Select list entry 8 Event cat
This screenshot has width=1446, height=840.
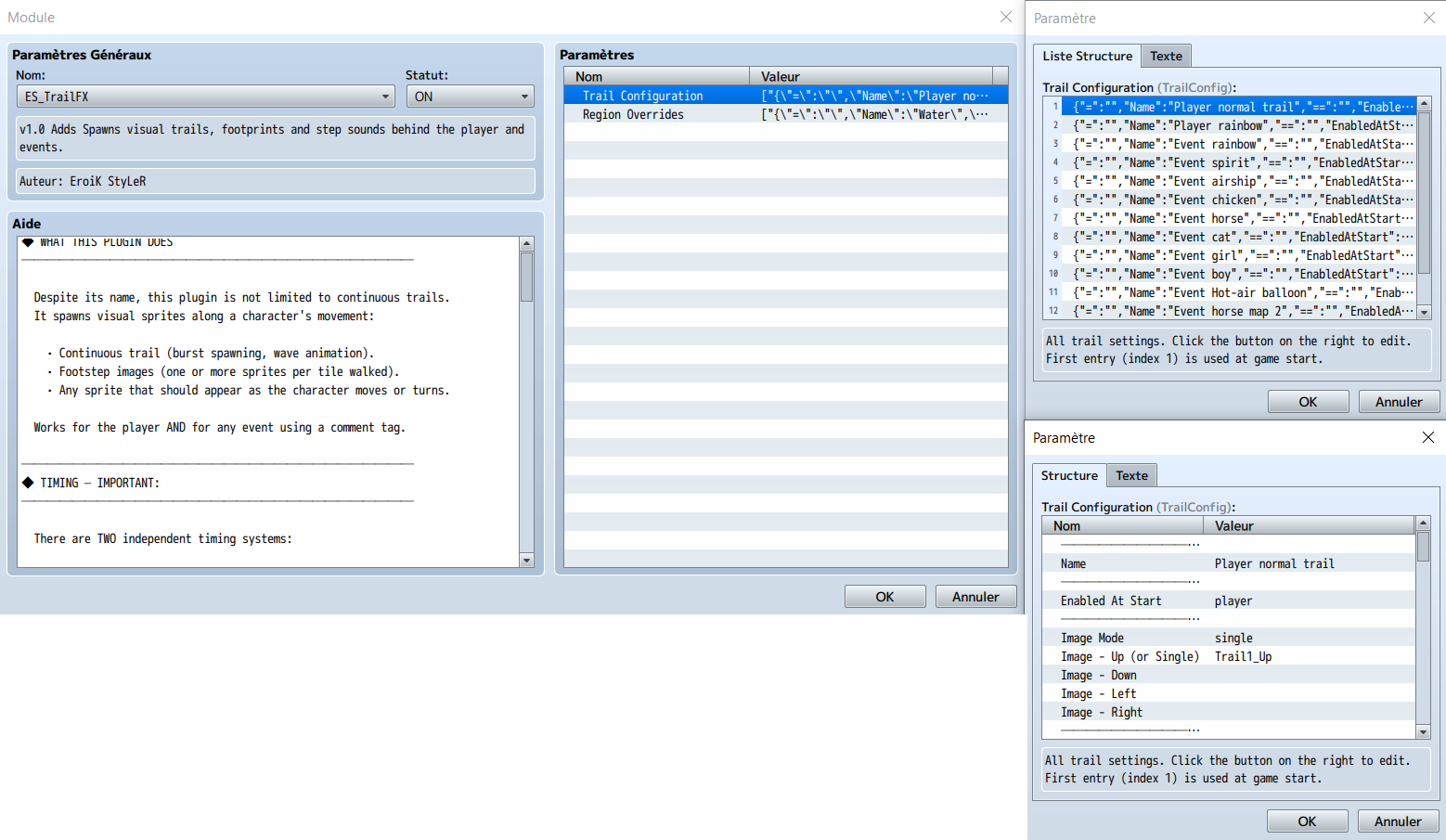[x=1230, y=237]
